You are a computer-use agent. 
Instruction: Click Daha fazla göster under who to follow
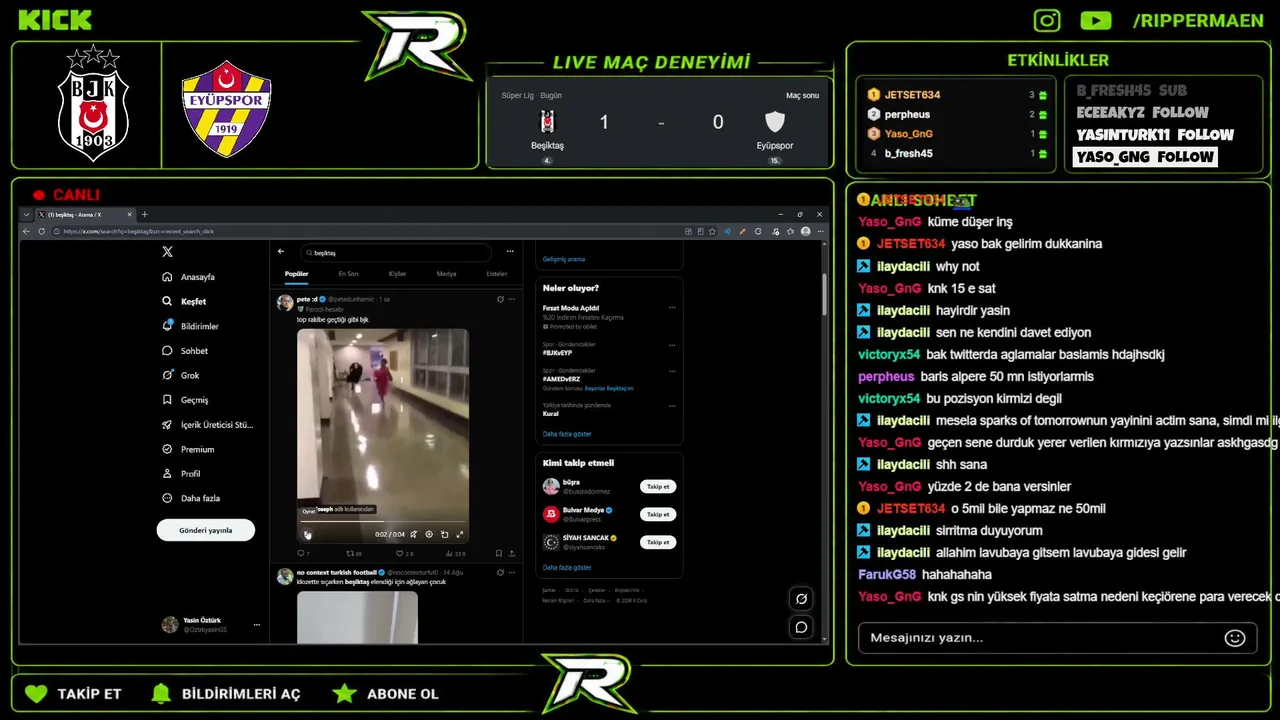[x=567, y=567]
